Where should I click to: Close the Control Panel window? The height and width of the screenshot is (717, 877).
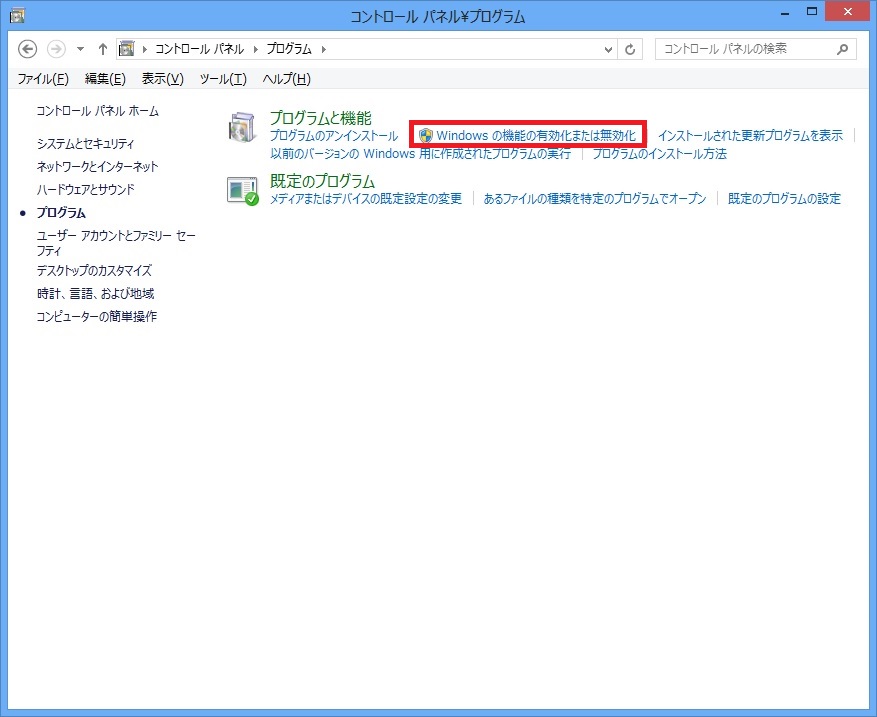click(848, 12)
